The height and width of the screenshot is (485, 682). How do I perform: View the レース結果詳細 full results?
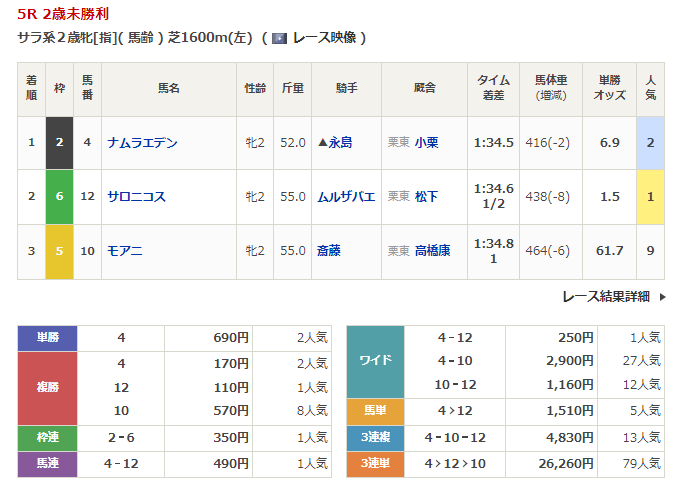[606, 296]
